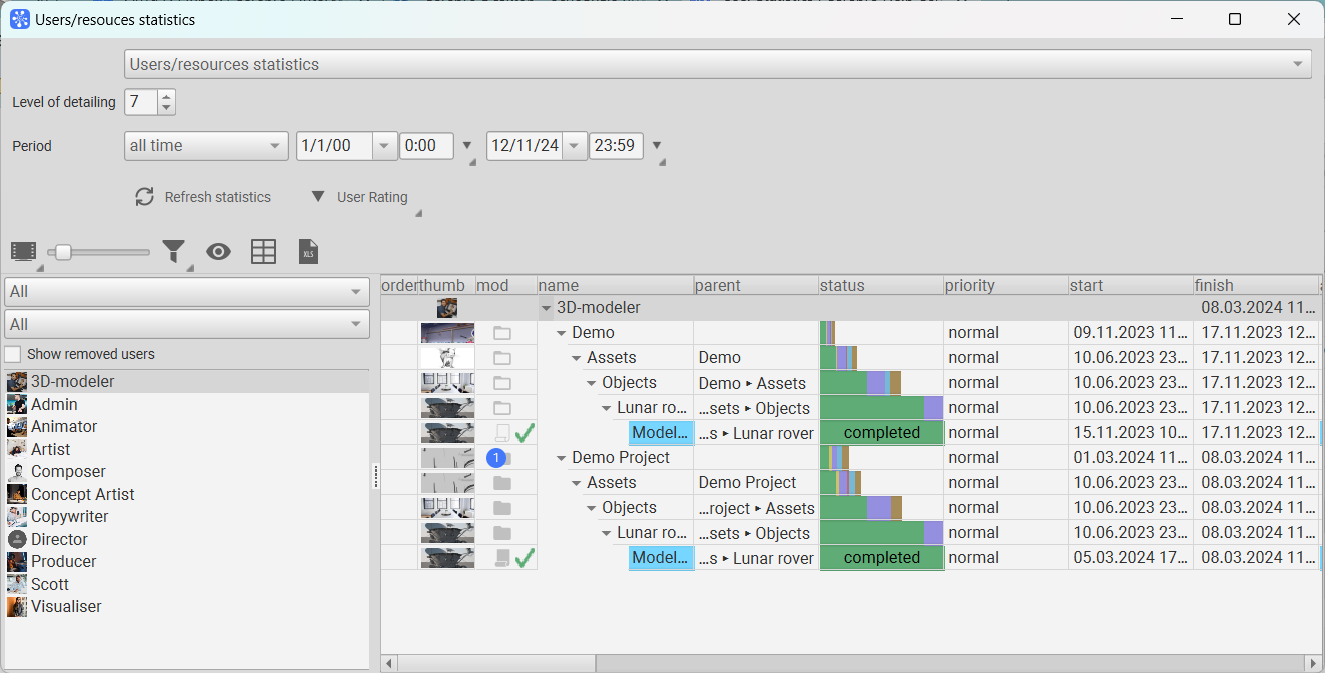This screenshot has width=1325, height=673.
Task: Click the right arrow of horizontal scrollbar
Action: point(1313,663)
